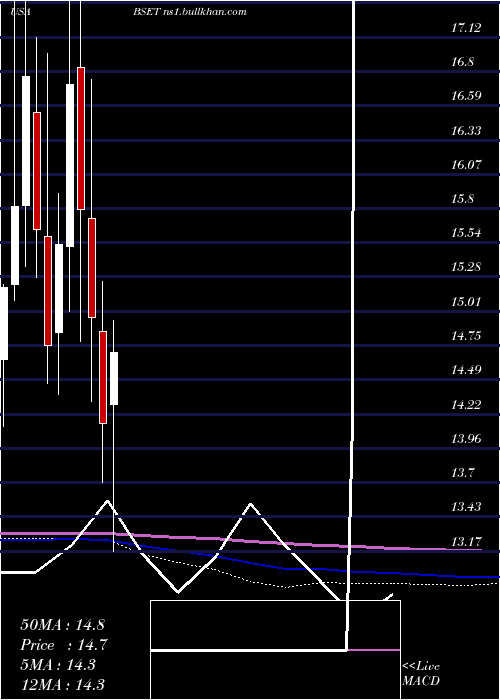Click the 14.49 price axis label
This screenshot has height=700, width=500.
tap(466, 370)
